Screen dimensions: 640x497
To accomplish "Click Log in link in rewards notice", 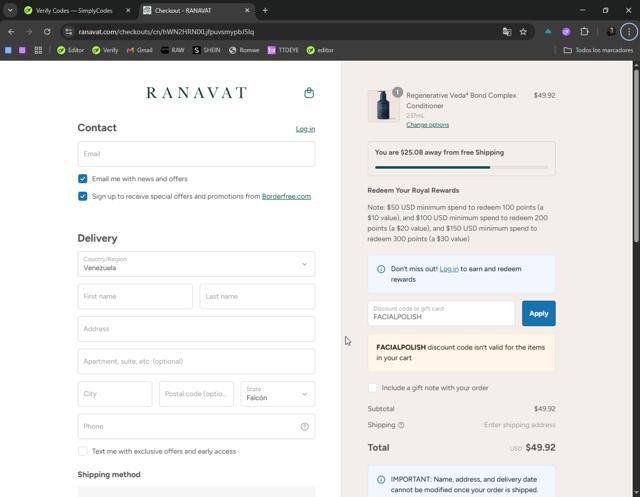I will click(x=449, y=269).
